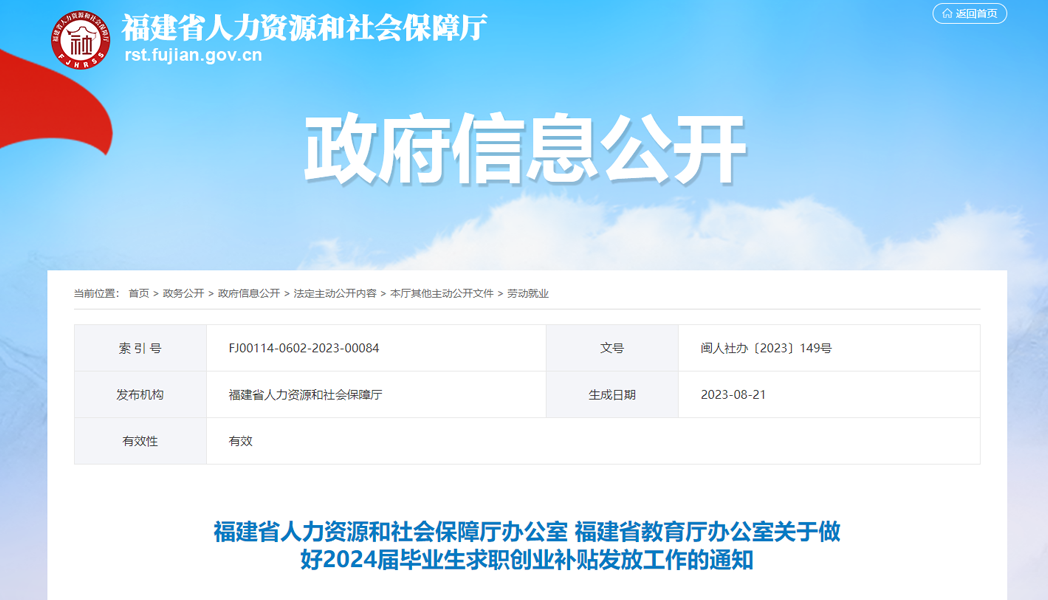Select document number 闽人社办〔2023〕149号
Screen dimensions: 1048x600
tap(766, 348)
